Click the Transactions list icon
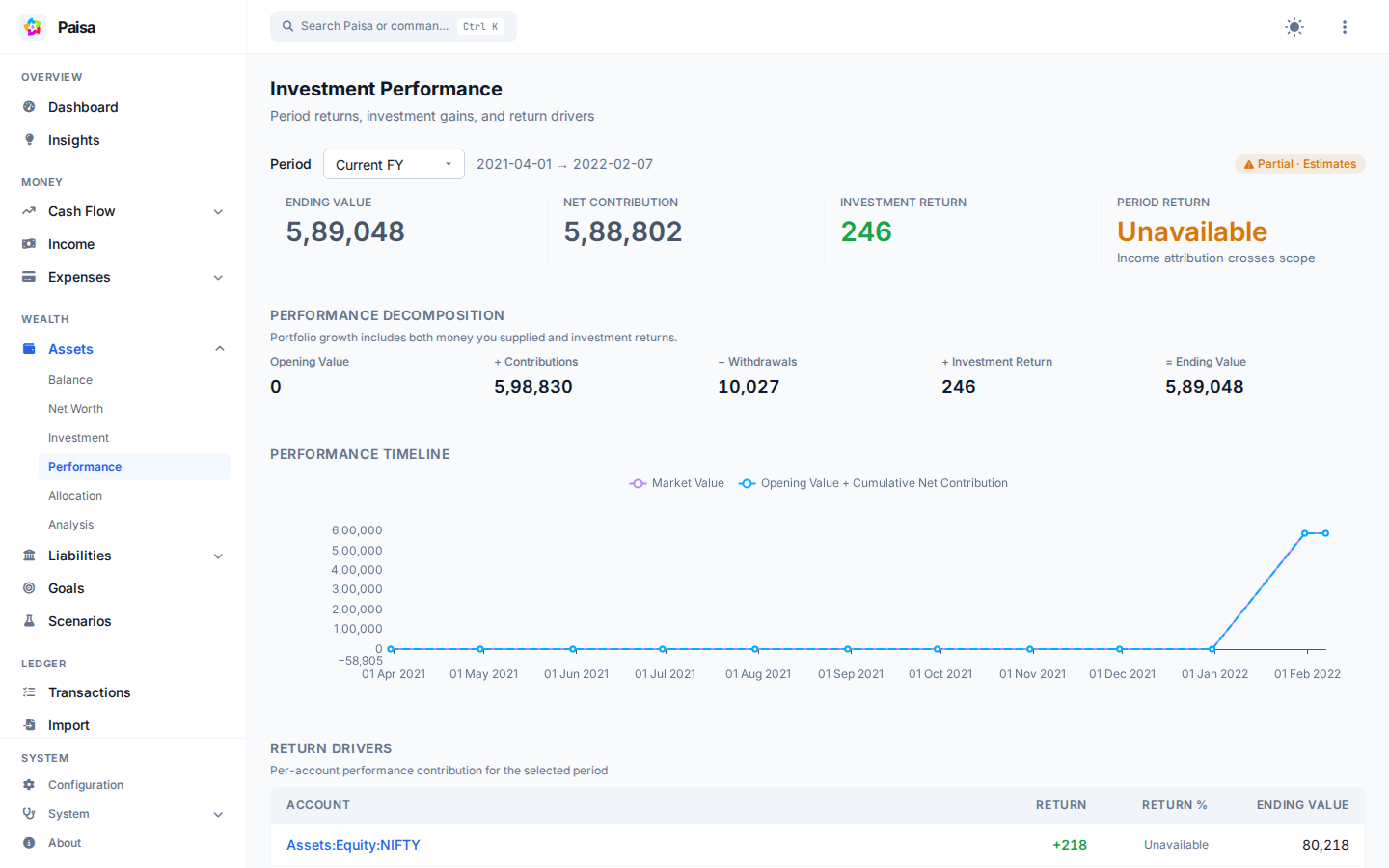 coord(29,692)
